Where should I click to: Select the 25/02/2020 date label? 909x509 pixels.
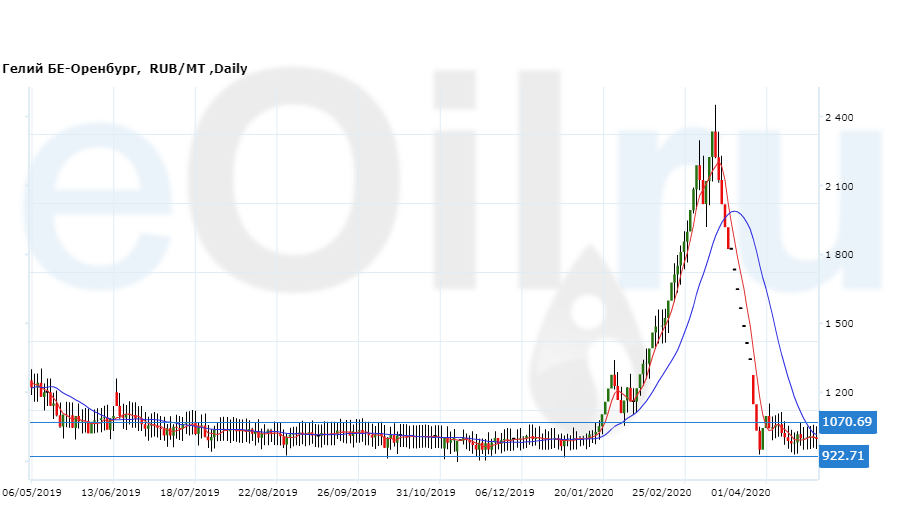coord(662,493)
